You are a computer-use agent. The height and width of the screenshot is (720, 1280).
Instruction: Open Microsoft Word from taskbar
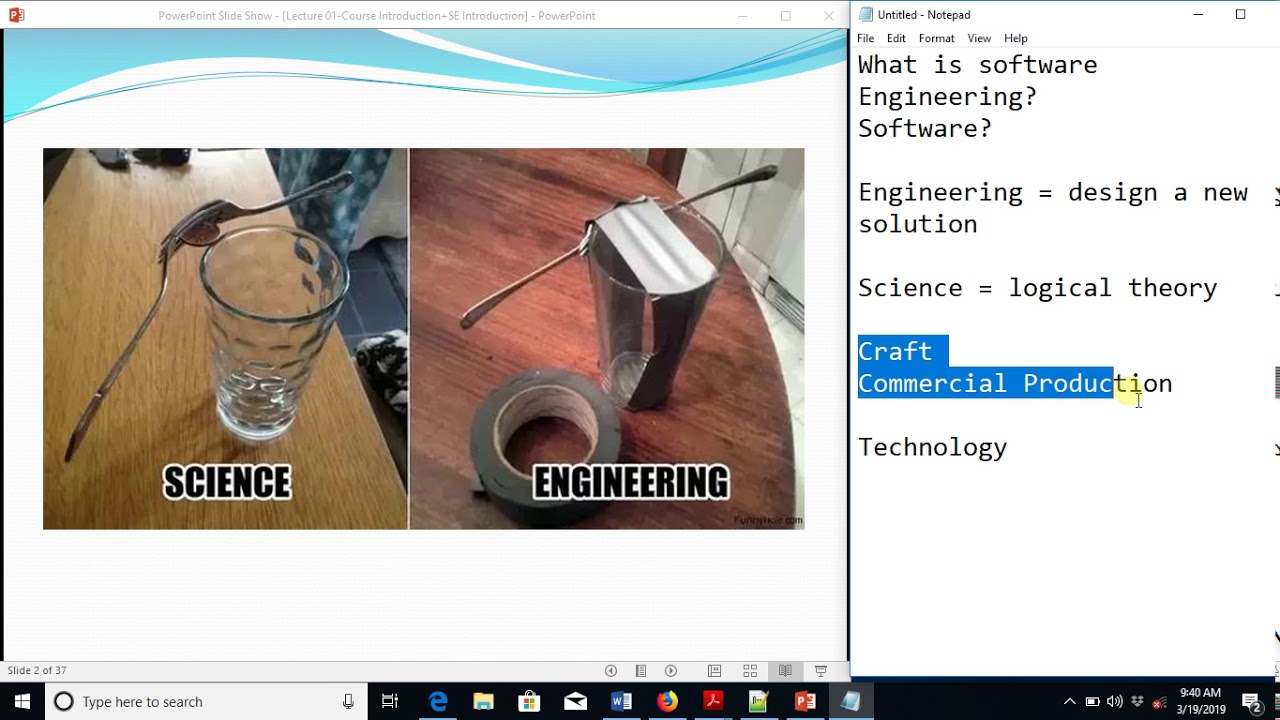[x=621, y=702]
